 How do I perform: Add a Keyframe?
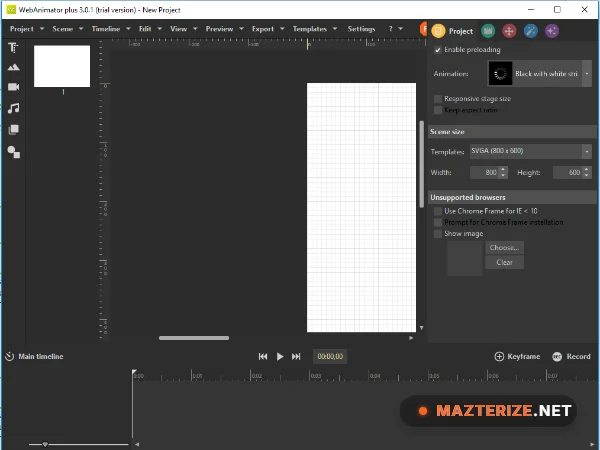click(x=517, y=357)
